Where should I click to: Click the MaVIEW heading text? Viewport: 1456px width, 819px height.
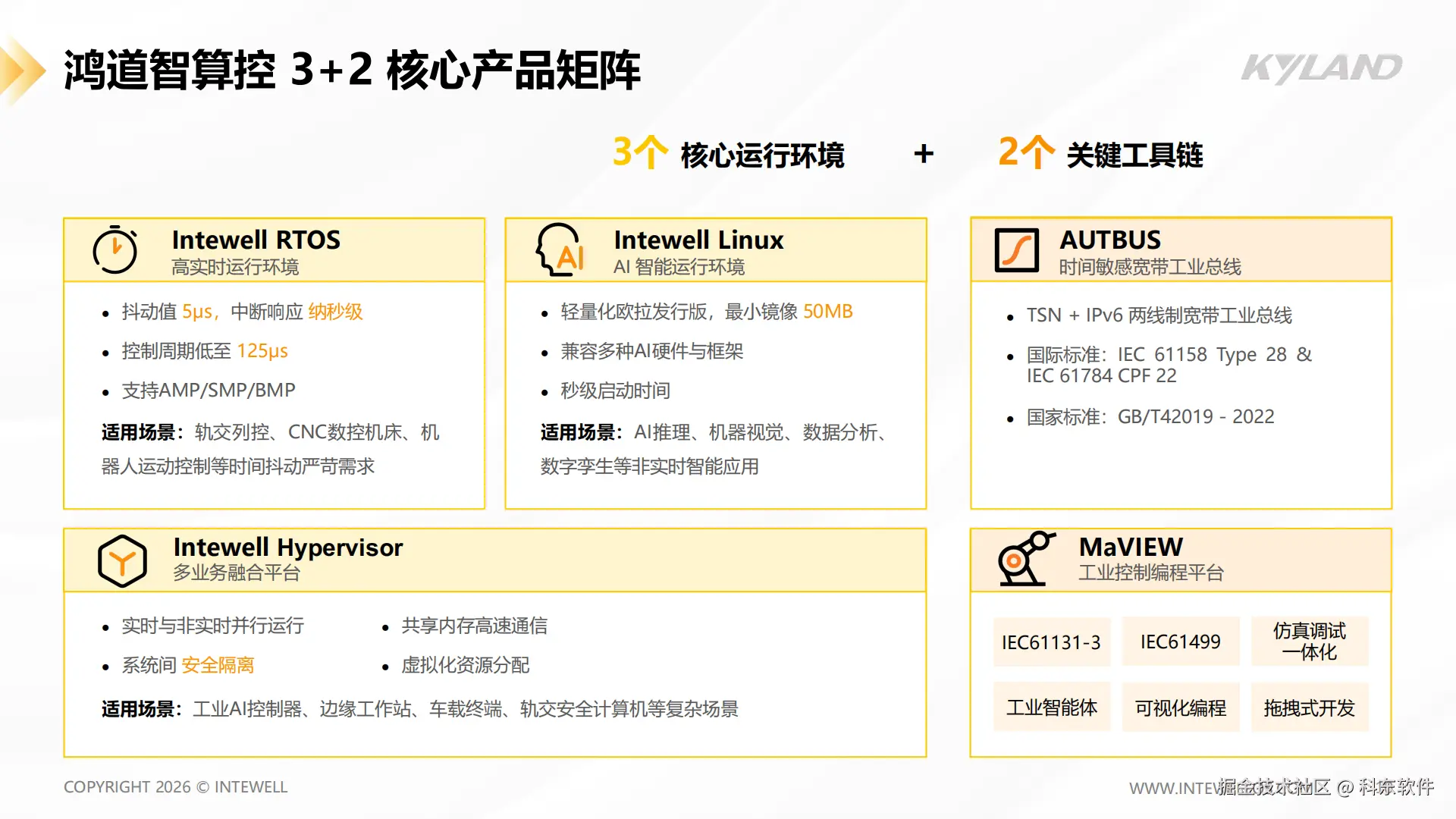(x=1131, y=547)
